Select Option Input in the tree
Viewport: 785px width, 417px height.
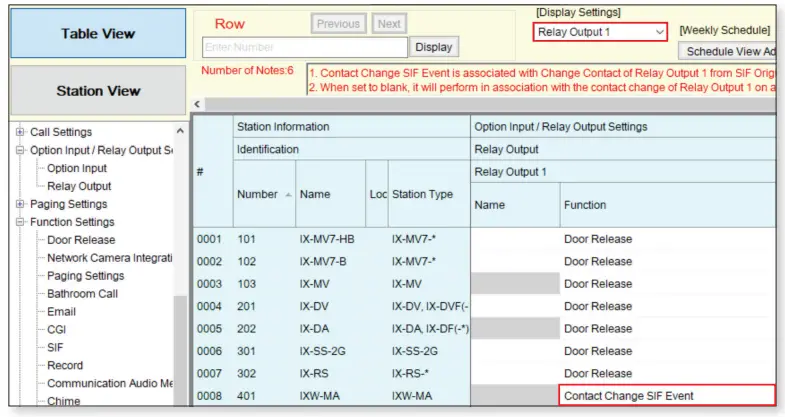click(x=77, y=168)
